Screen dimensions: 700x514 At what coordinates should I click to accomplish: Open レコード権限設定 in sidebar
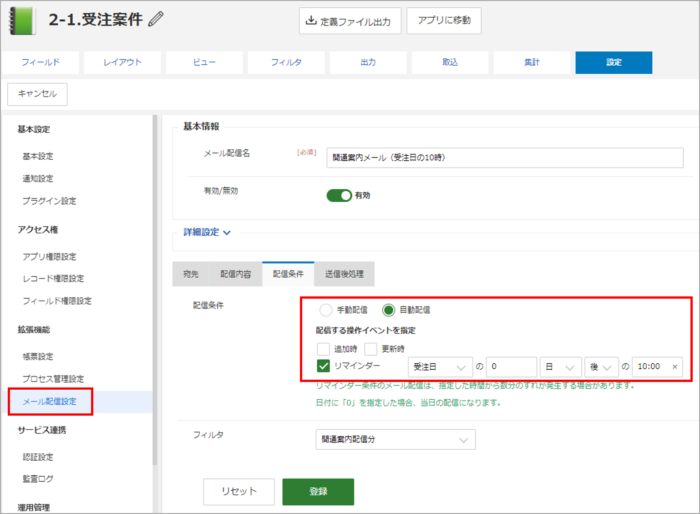pyautogui.click(x=53, y=279)
